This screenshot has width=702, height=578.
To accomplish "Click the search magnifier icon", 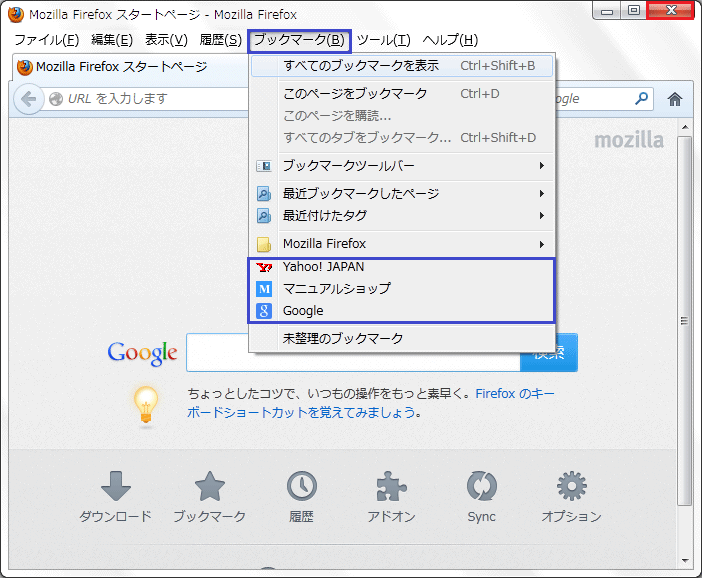I will [x=642, y=98].
